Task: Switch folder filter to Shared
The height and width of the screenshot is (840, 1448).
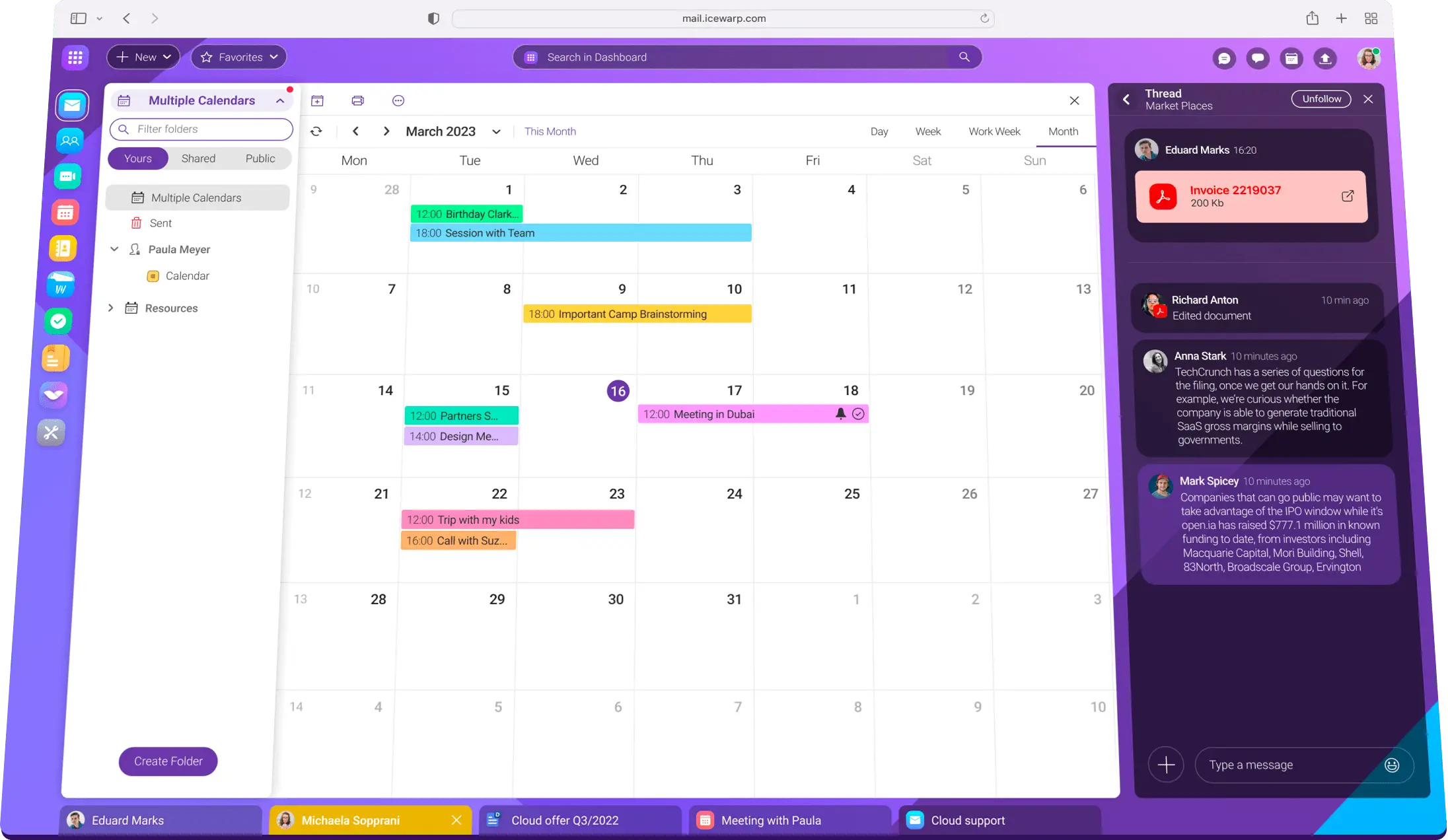Action: pos(198,158)
